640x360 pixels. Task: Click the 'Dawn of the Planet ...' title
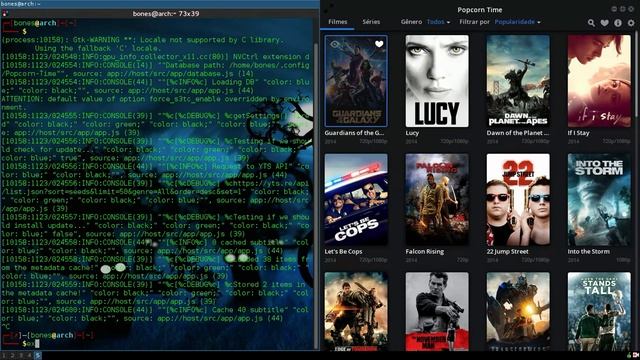[x=518, y=133]
